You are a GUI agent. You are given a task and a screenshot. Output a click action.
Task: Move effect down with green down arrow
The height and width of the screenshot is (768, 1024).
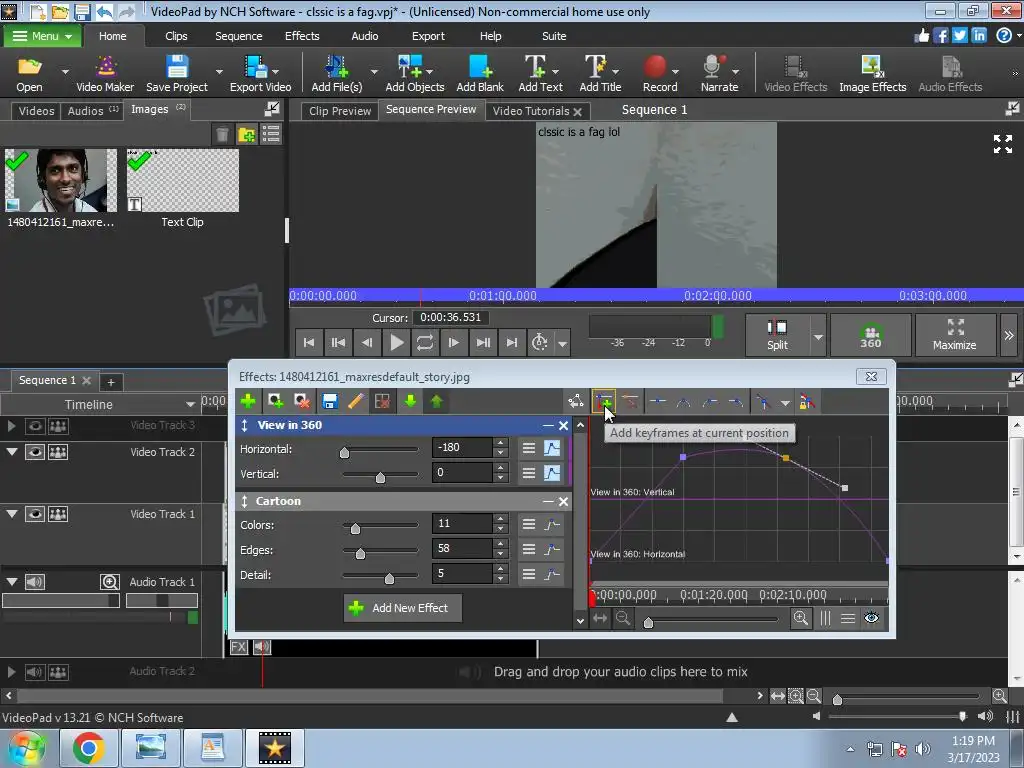410,401
